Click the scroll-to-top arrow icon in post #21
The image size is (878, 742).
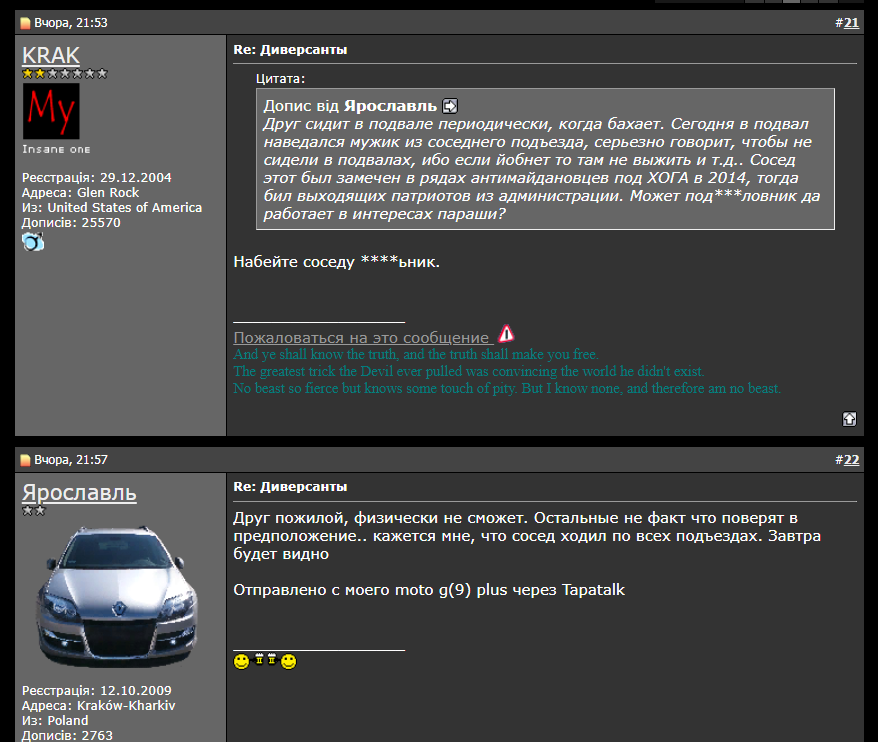coord(849,419)
